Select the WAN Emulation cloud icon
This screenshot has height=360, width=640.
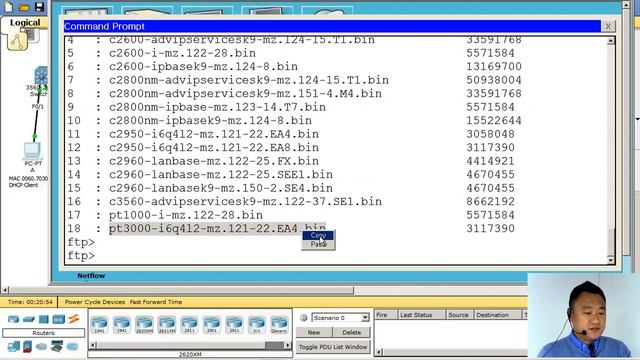(x=41, y=347)
